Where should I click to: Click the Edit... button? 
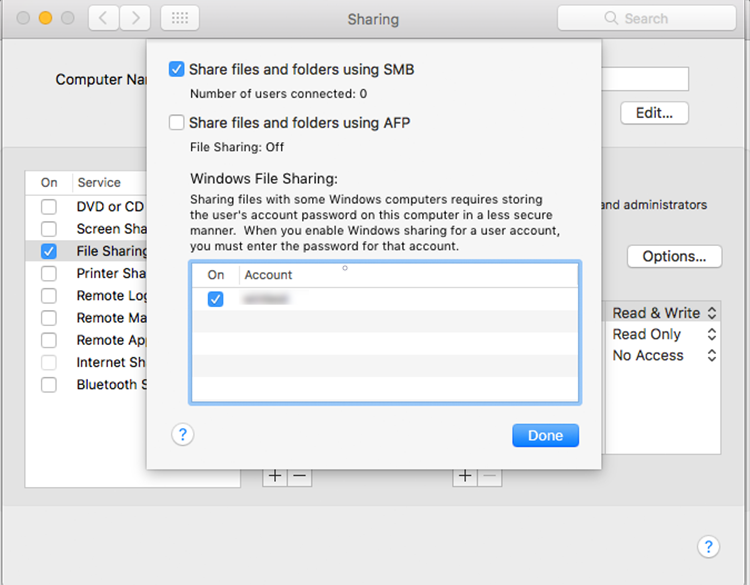coord(654,113)
